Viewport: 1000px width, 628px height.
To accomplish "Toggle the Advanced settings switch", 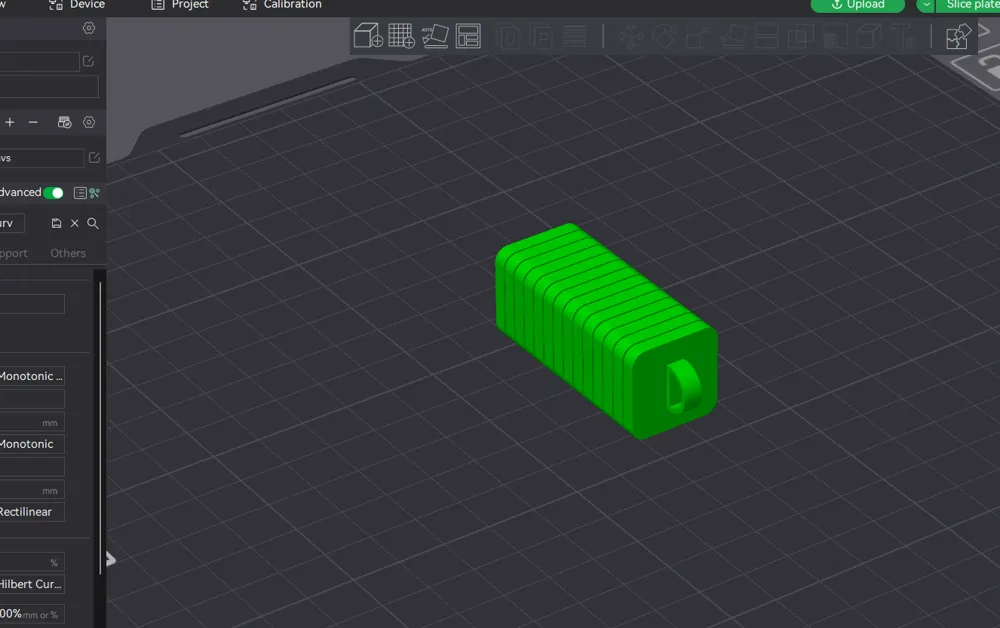I will 53,193.
